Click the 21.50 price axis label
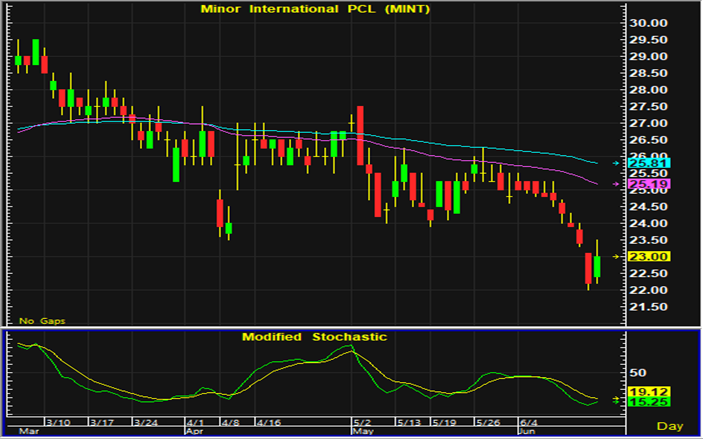 point(648,307)
